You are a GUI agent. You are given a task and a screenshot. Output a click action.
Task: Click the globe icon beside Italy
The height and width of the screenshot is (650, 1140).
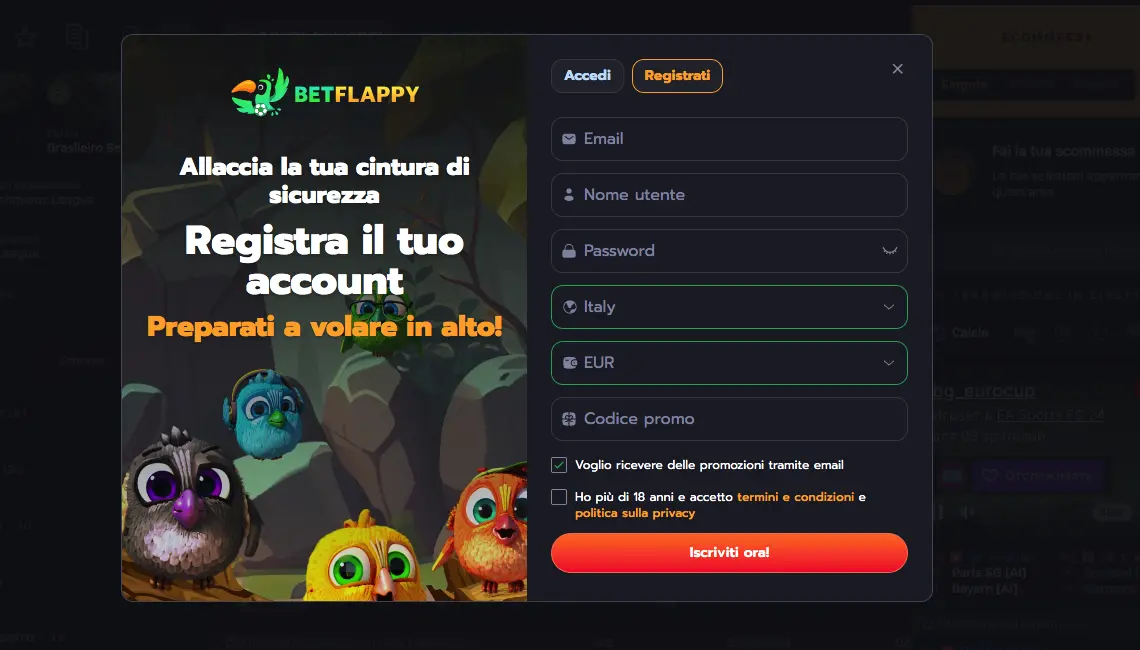tap(569, 307)
